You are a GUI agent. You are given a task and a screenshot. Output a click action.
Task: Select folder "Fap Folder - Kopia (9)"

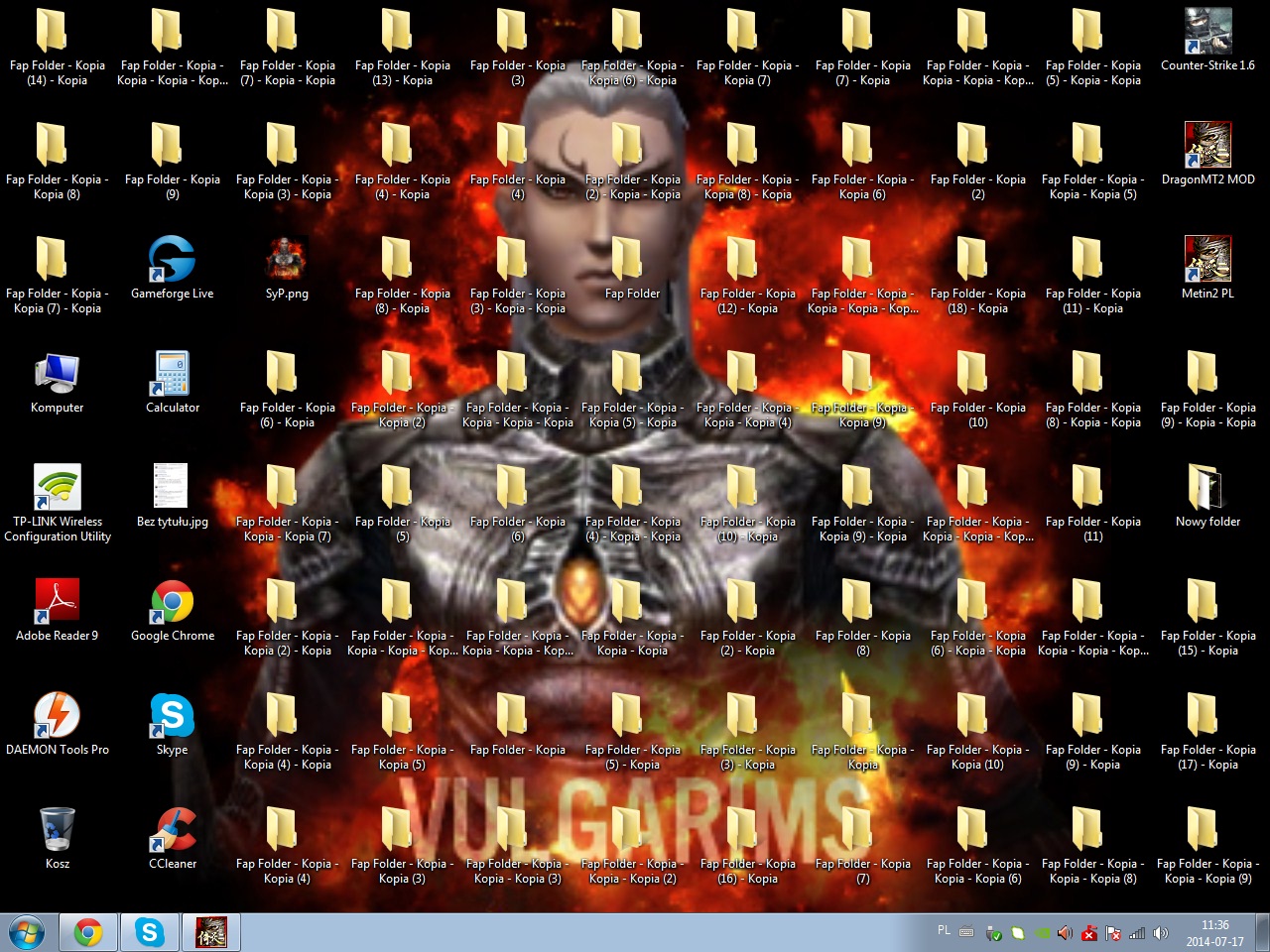coord(172,161)
